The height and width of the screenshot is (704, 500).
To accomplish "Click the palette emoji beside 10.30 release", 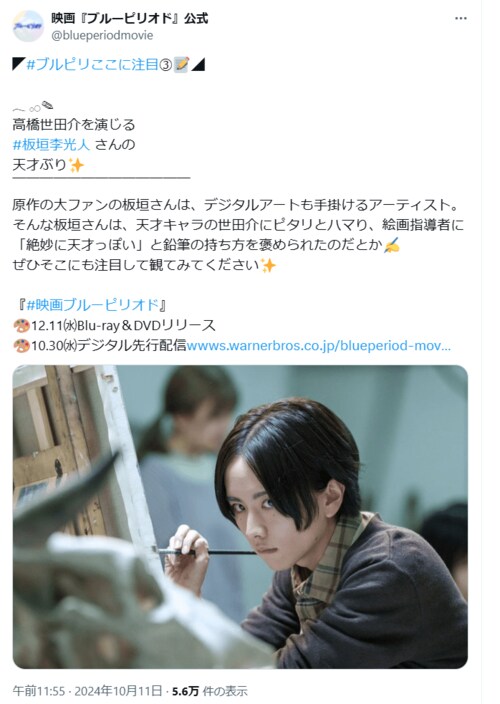I will pyautogui.click(x=22, y=346).
